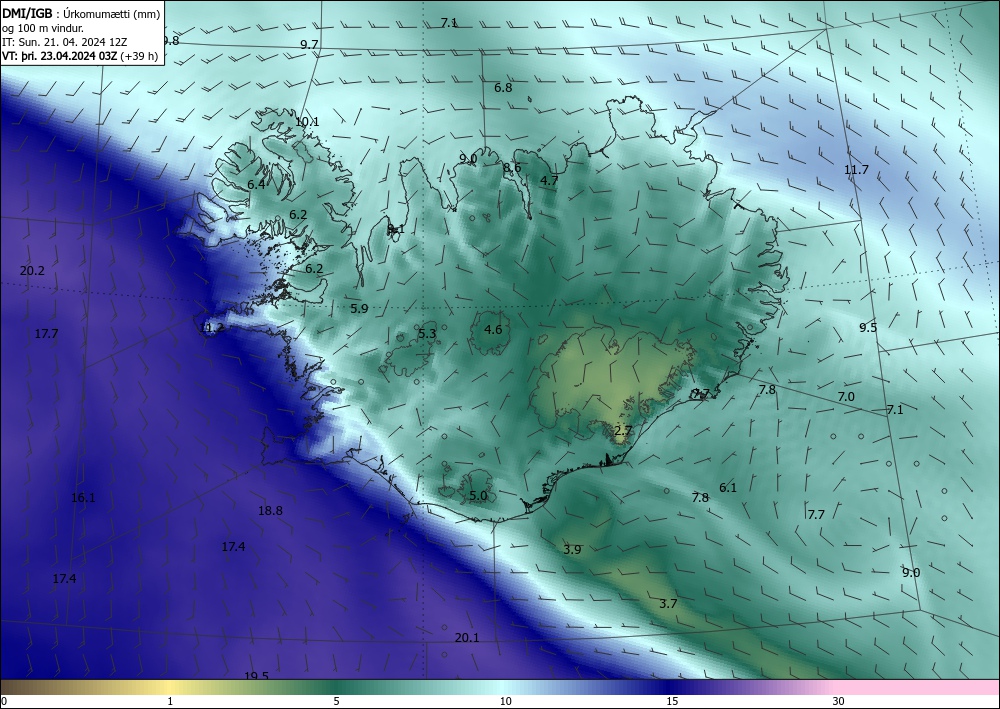Select the 3.7 value label
This screenshot has height=709, width=1000.
point(668,603)
